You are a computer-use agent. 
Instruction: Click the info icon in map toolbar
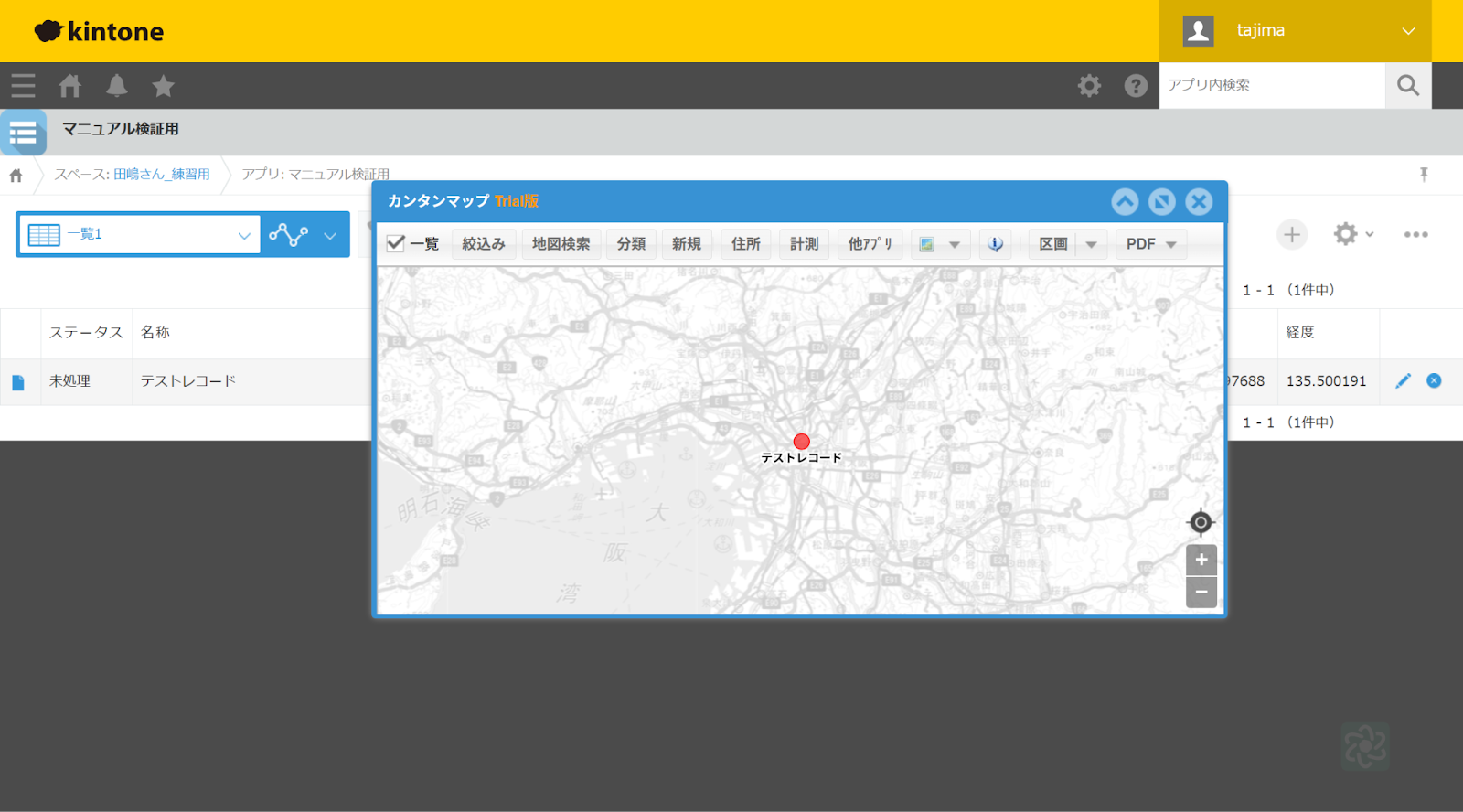tap(996, 244)
